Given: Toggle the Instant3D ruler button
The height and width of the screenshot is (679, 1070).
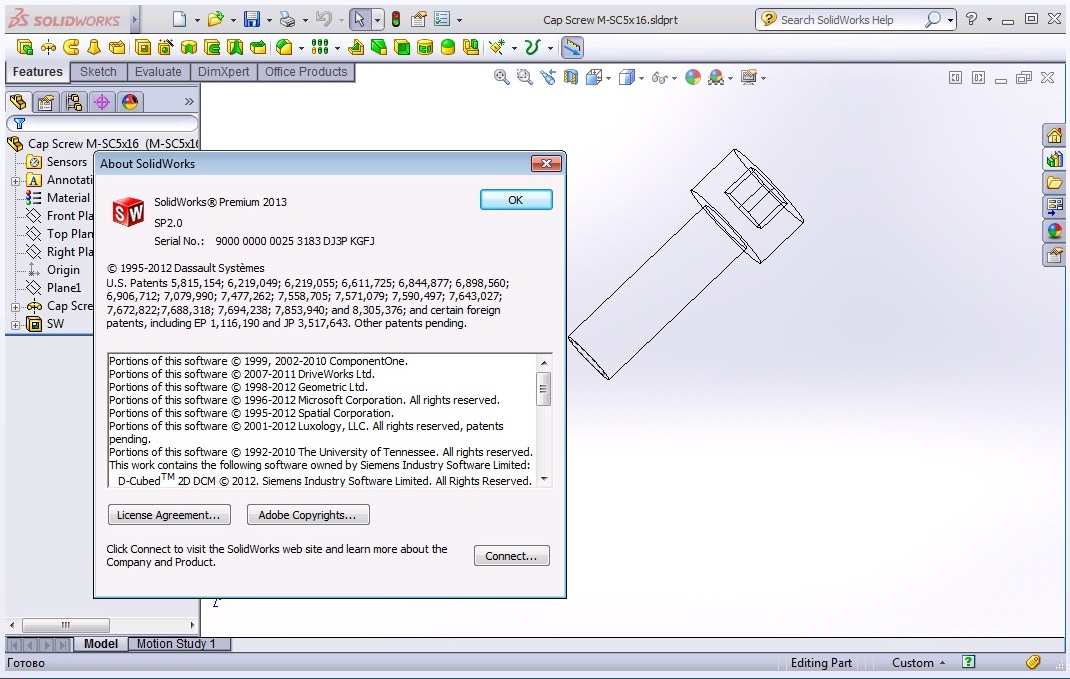Looking at the screenshot, I should [572, 46].
